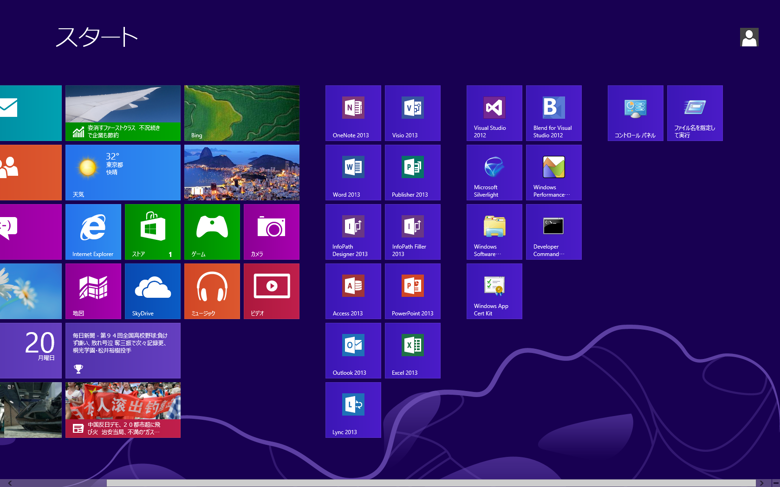Click the scrollbar left arrow
Screen dimensions: 780x487
pos(9,483)
